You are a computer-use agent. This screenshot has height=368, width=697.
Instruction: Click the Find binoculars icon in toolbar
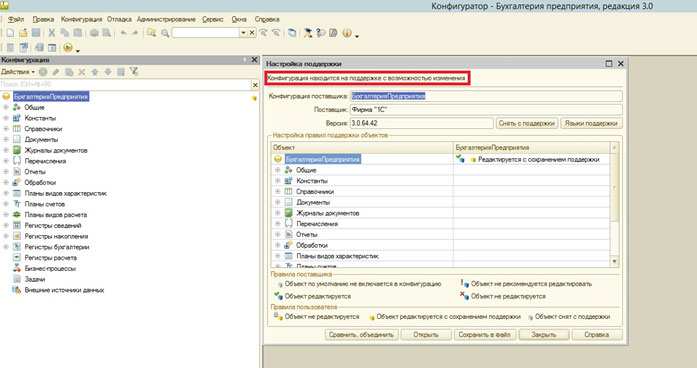(x=152, y=33)
